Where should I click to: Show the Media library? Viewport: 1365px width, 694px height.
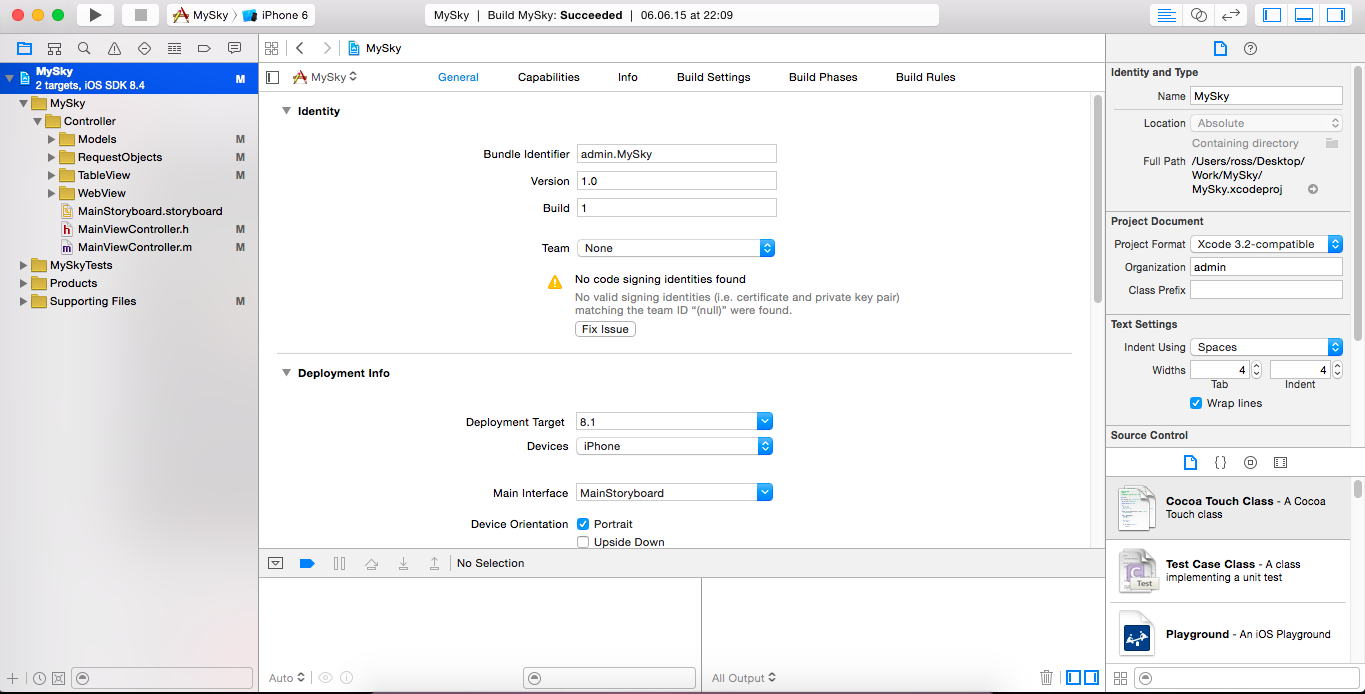click(1280, 463)
